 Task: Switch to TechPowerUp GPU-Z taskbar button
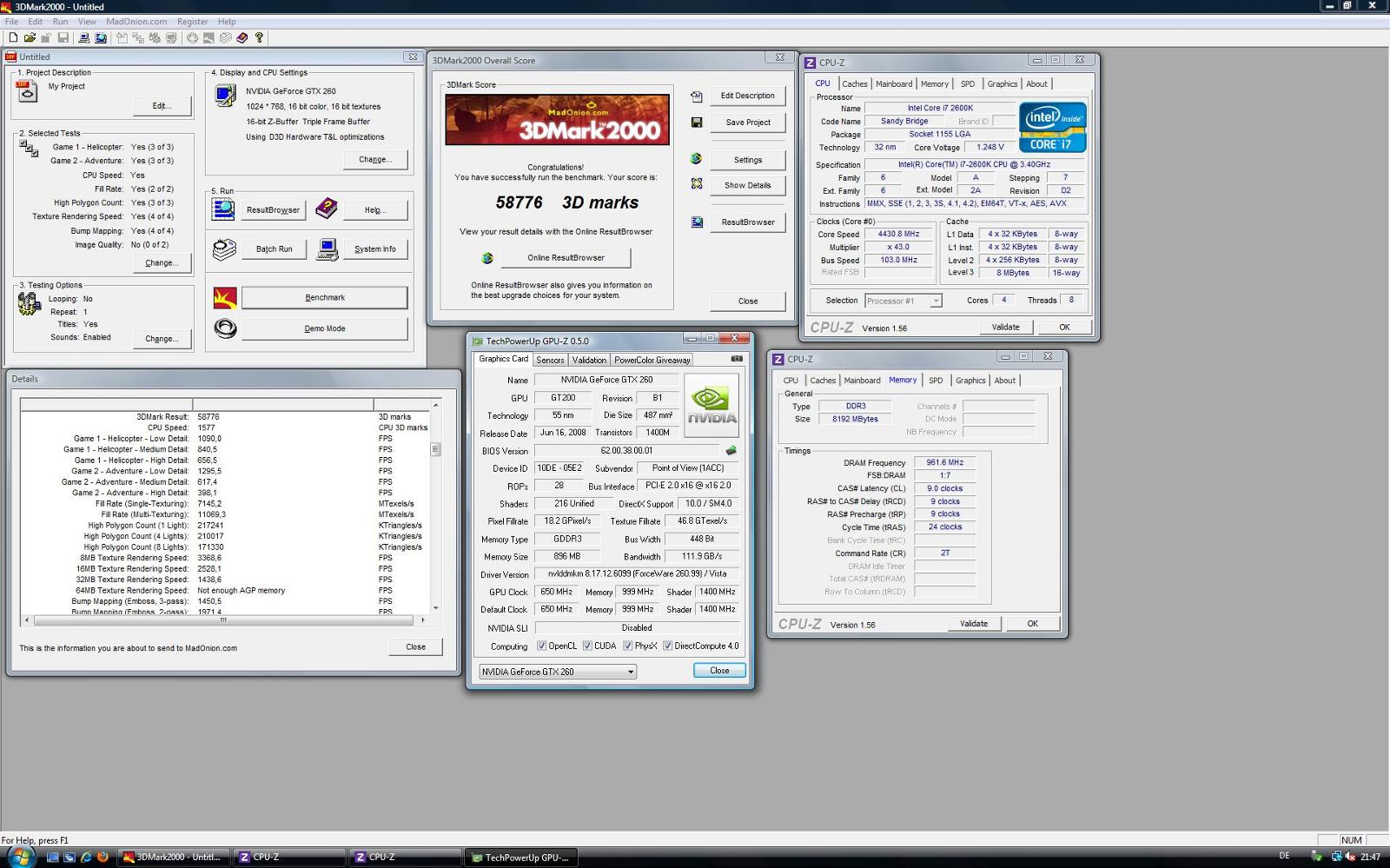click(520, 858)
